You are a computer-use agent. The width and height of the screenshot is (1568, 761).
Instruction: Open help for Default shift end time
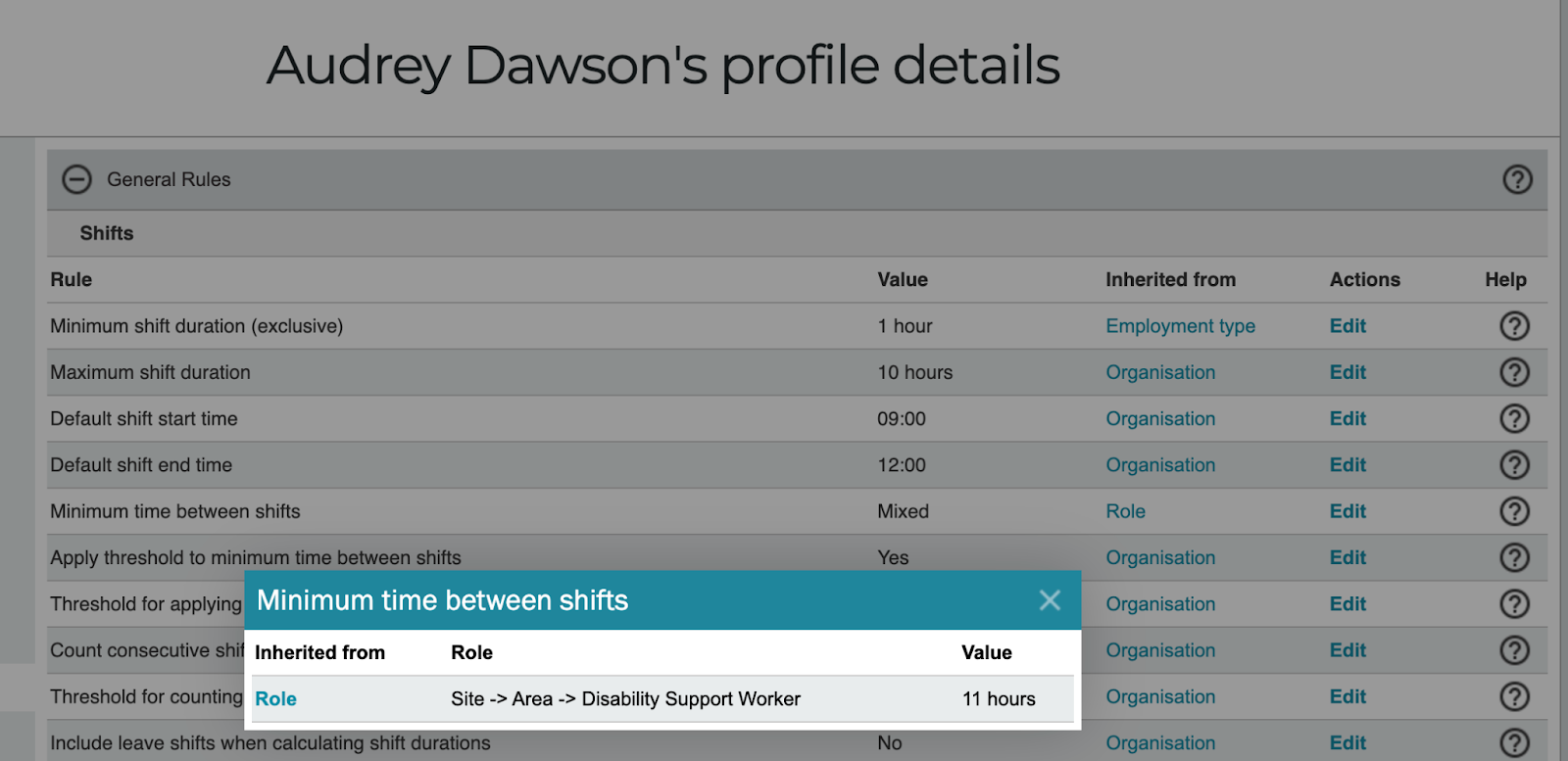click(1514, 465)
